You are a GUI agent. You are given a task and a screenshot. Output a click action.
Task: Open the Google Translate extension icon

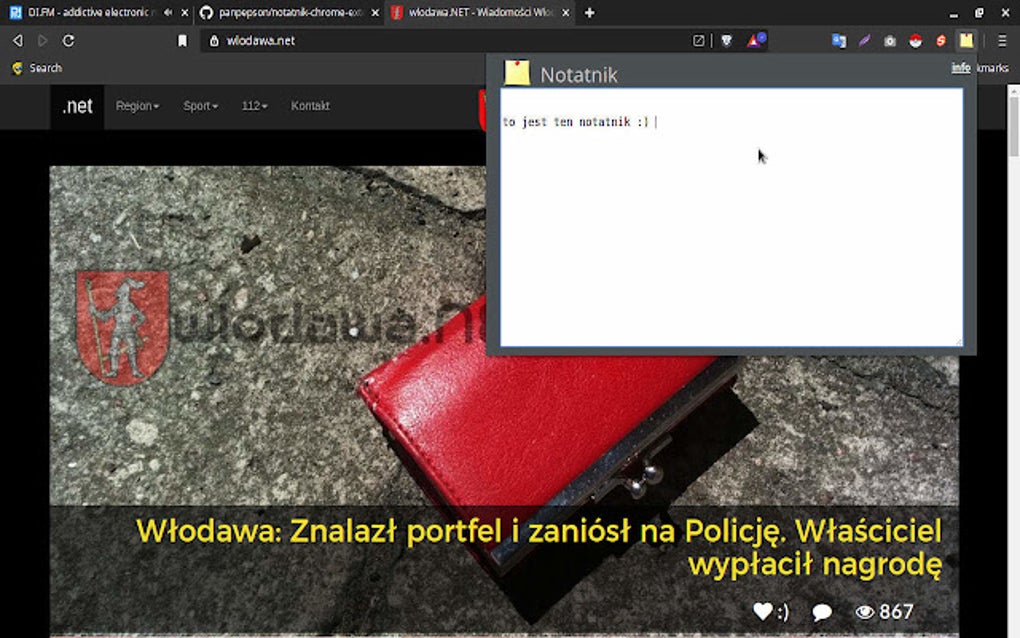(840, 40)
